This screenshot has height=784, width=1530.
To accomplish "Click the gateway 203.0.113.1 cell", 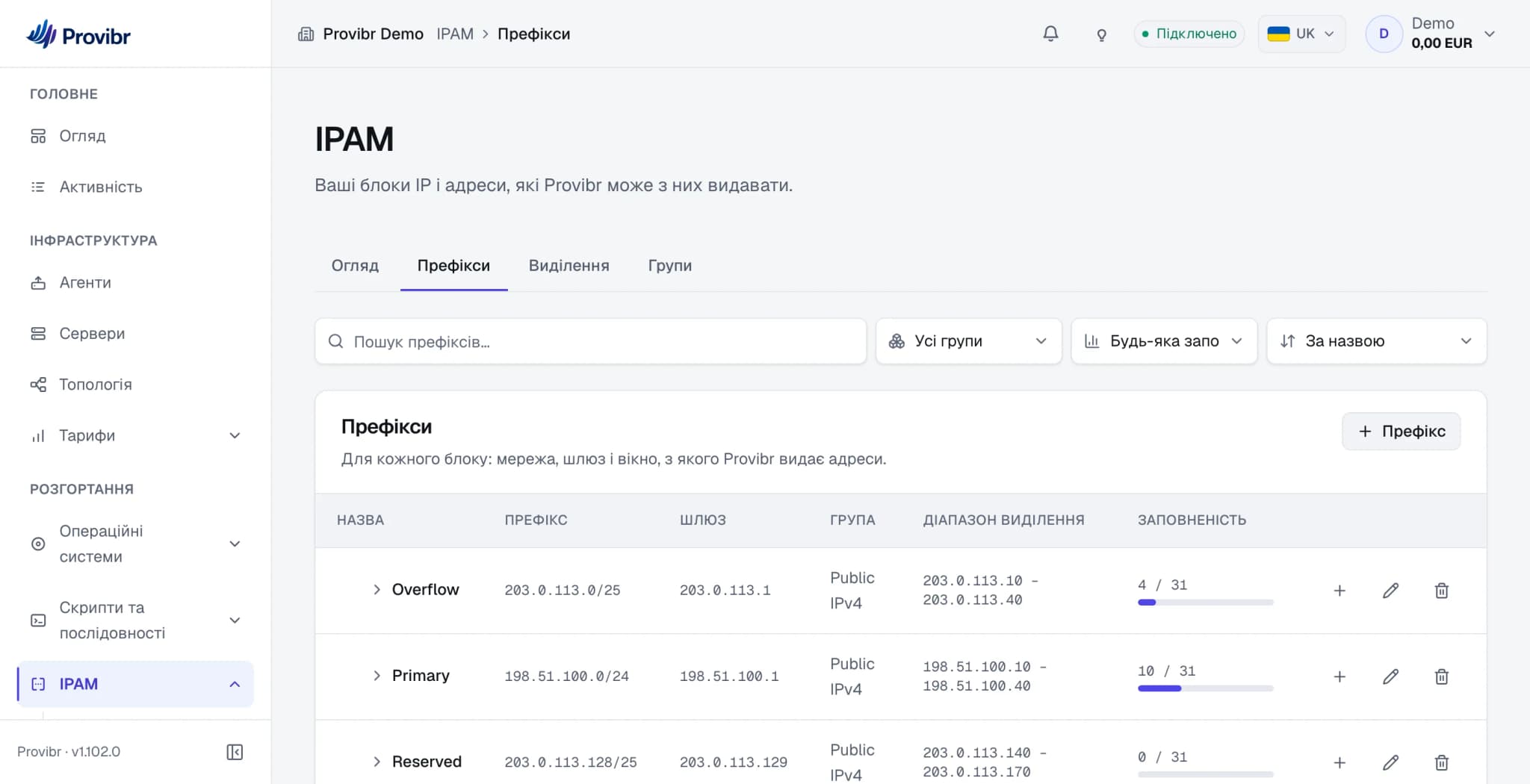I will 725,591.
